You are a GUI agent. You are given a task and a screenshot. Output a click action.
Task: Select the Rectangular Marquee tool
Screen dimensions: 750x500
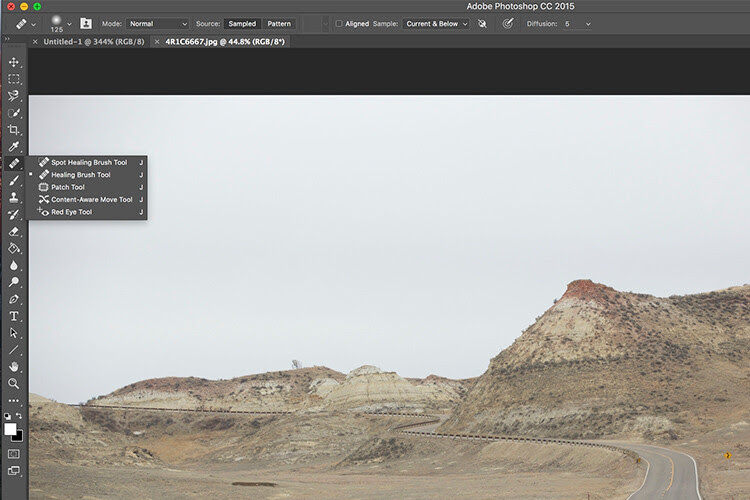click(13, 79)
